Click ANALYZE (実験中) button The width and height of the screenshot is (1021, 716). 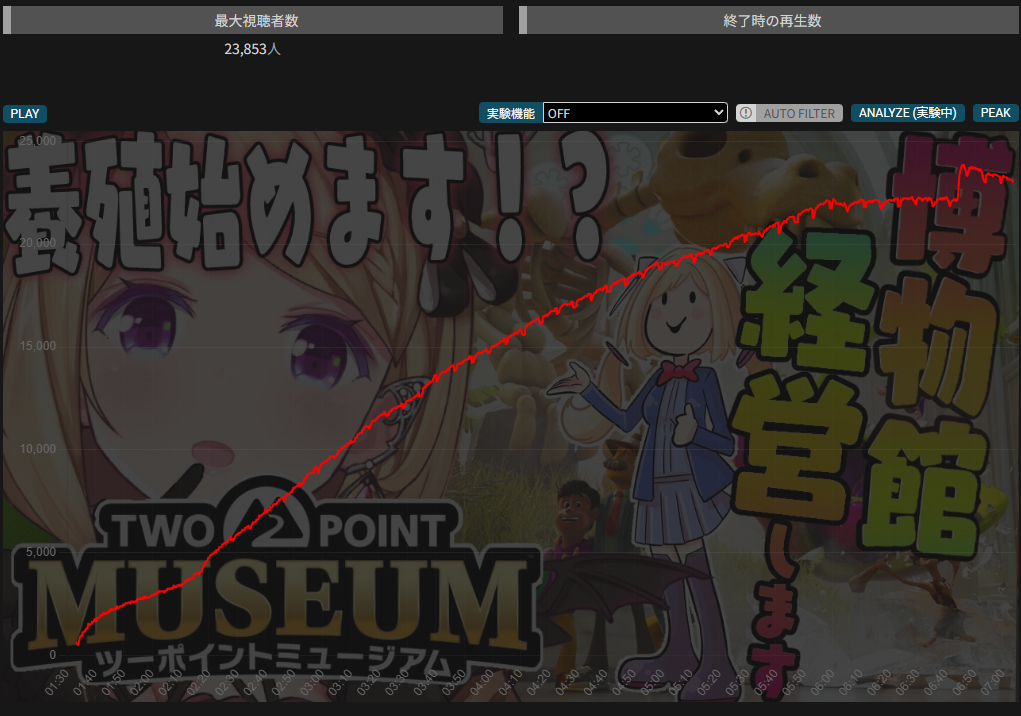[907, 113]
